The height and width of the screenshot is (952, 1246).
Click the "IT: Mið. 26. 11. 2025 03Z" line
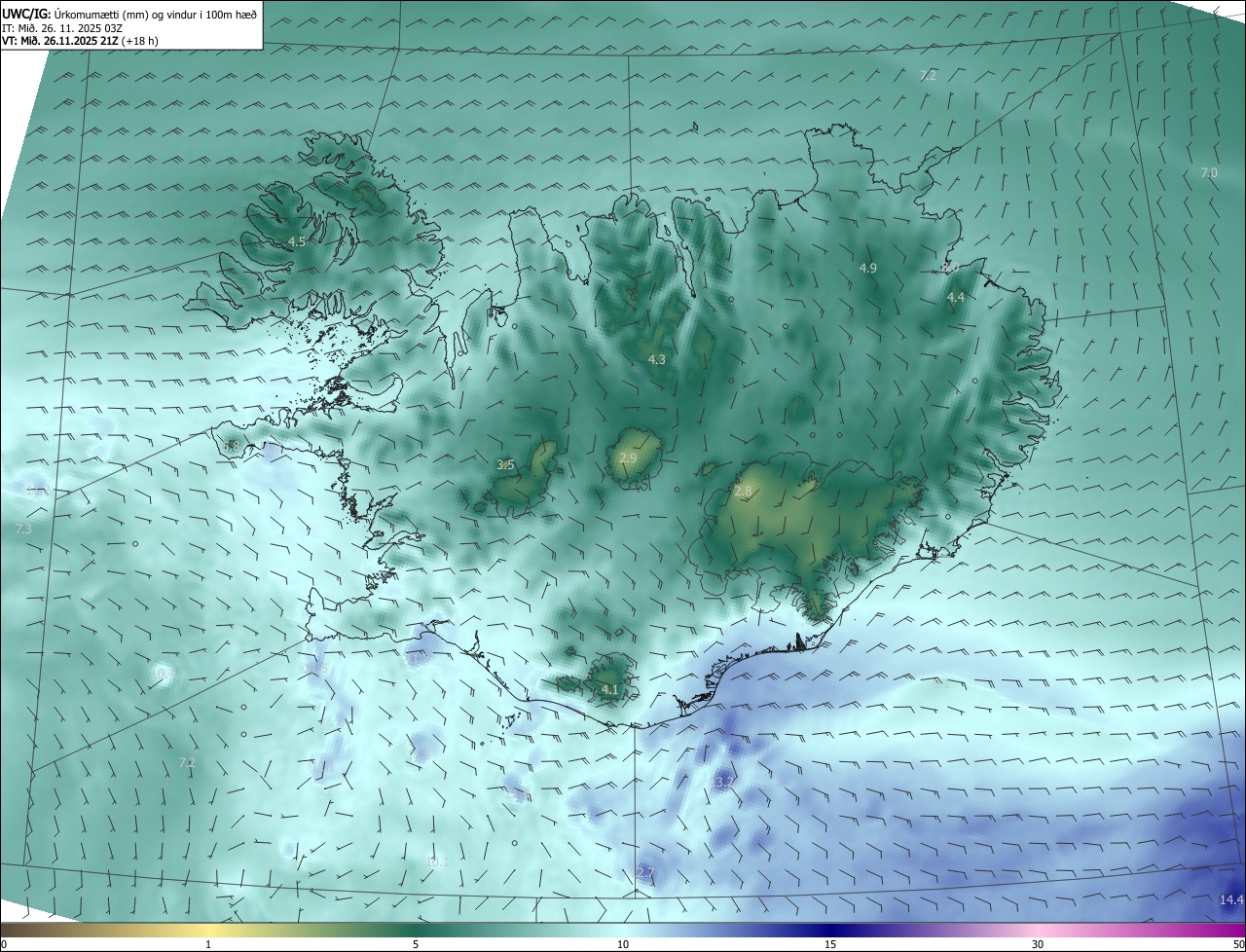coord(62,27)
